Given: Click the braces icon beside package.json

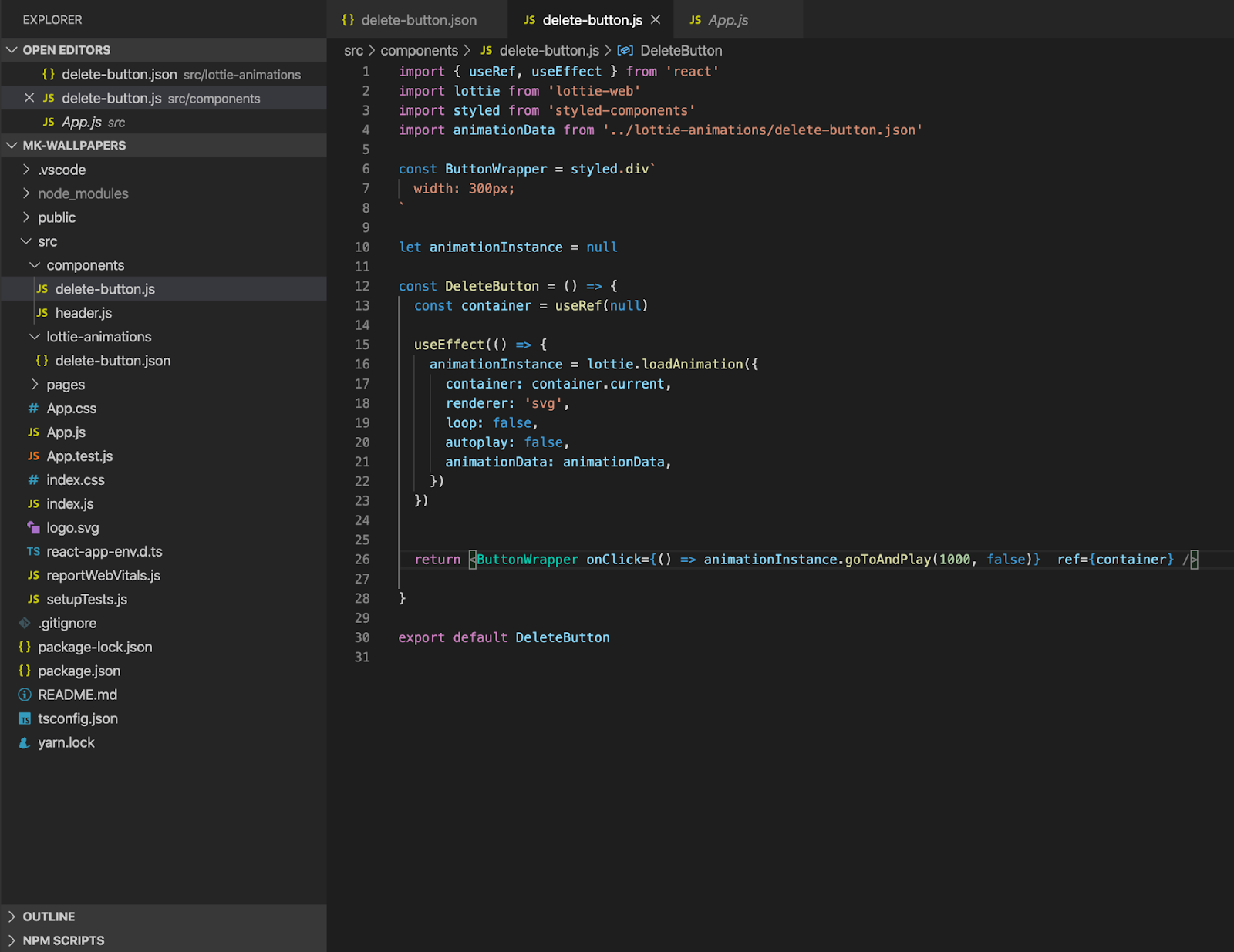Looking at the screenshot, I should click(x=24, y=671).
